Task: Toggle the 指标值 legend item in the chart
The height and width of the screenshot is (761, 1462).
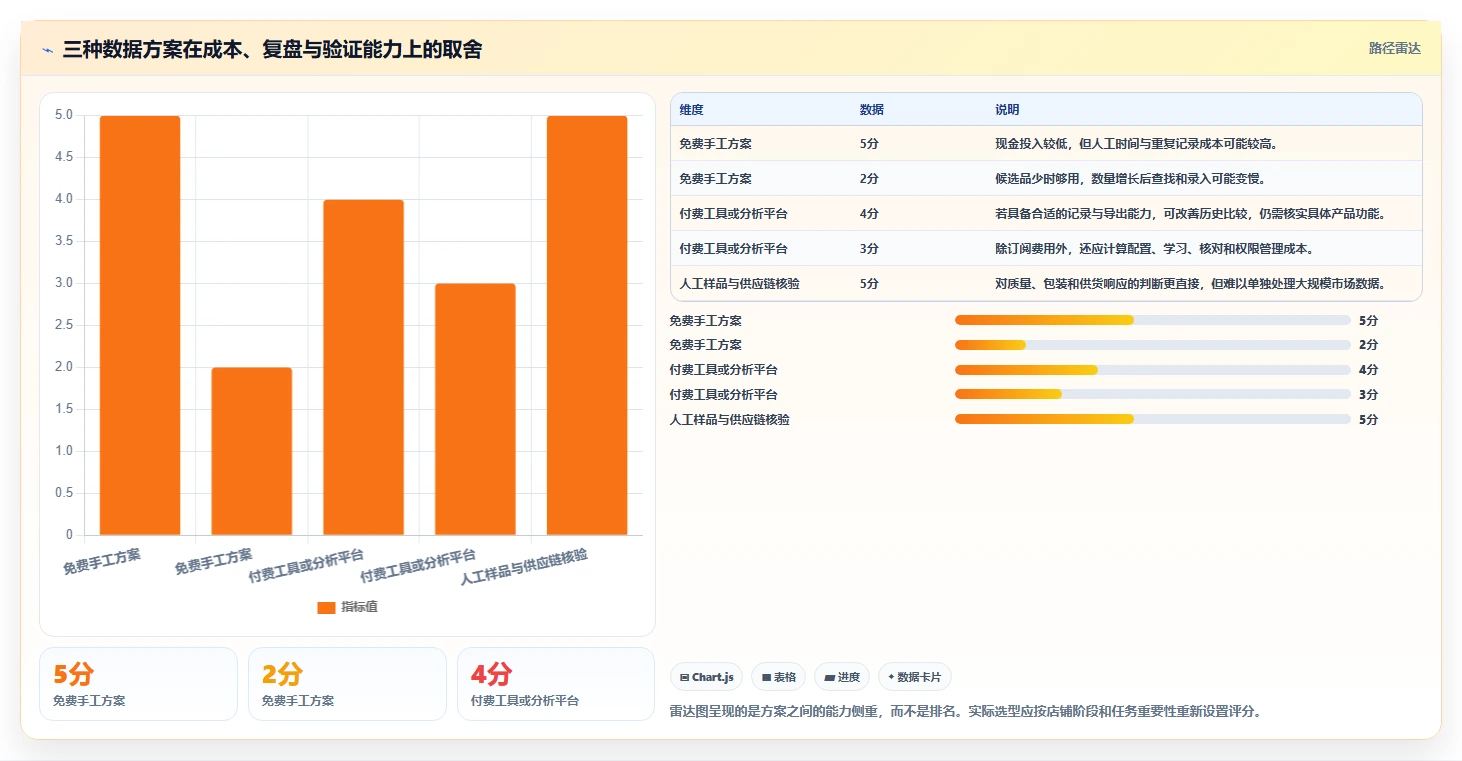Action: coord(347,607)
